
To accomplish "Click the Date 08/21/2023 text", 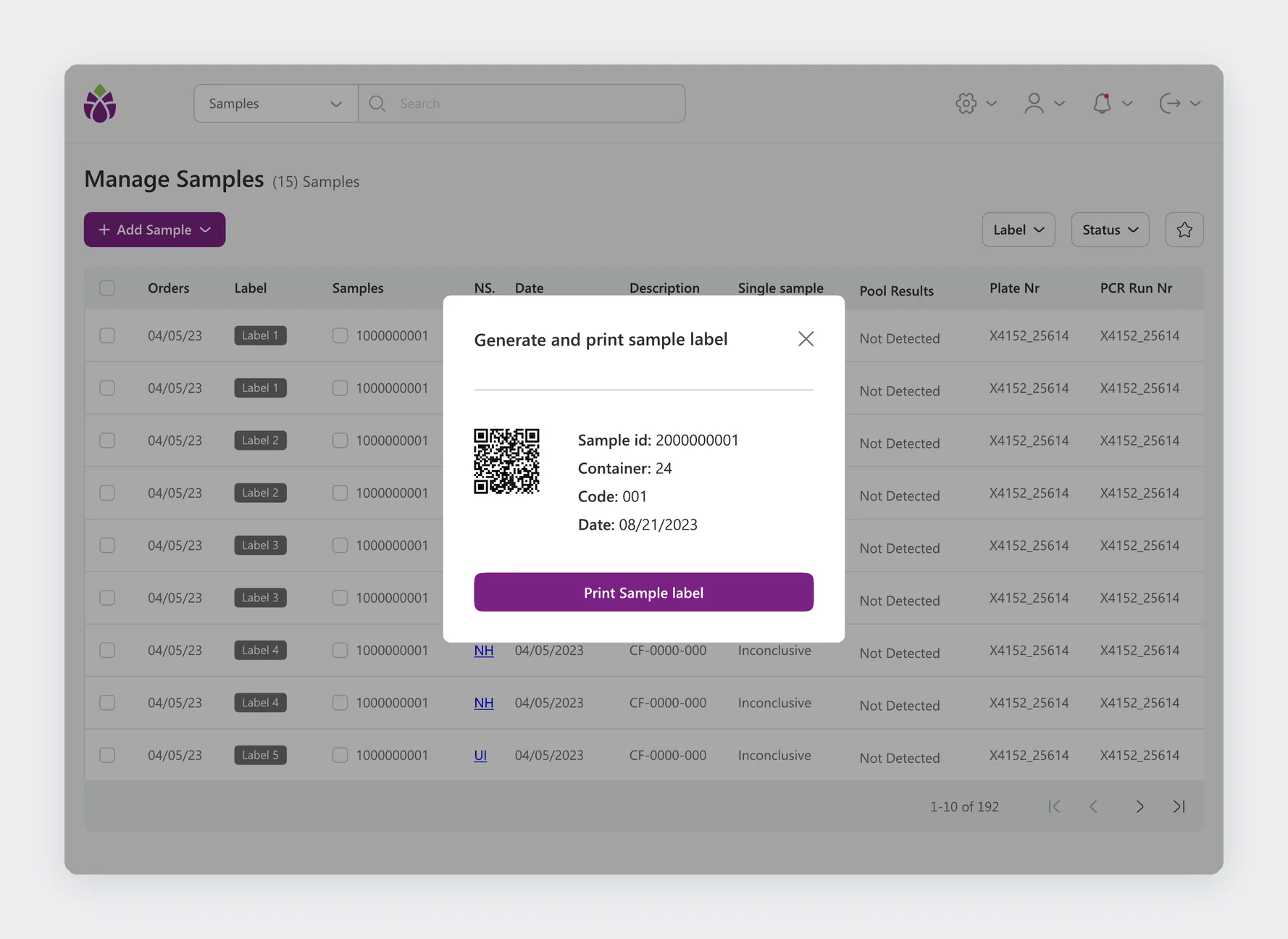I will (637, 525).
